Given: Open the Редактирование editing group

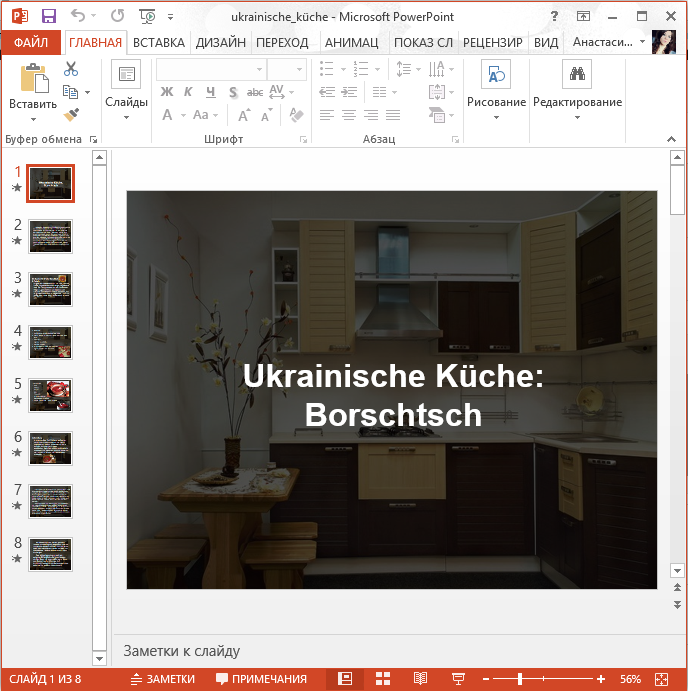Looking at the screenshot, I should tap(577, 90).
